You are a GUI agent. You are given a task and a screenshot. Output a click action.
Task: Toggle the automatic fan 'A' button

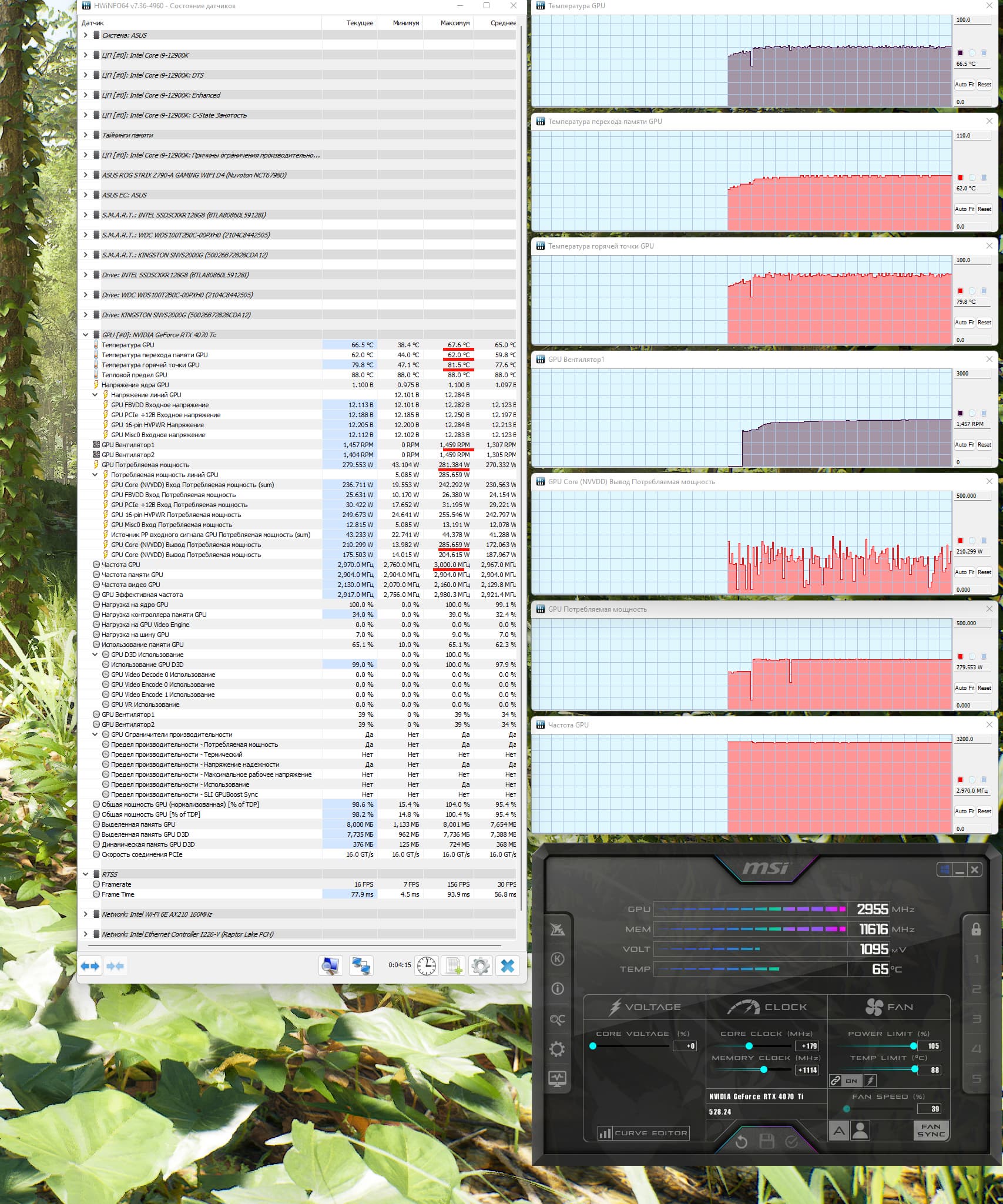839,1131
